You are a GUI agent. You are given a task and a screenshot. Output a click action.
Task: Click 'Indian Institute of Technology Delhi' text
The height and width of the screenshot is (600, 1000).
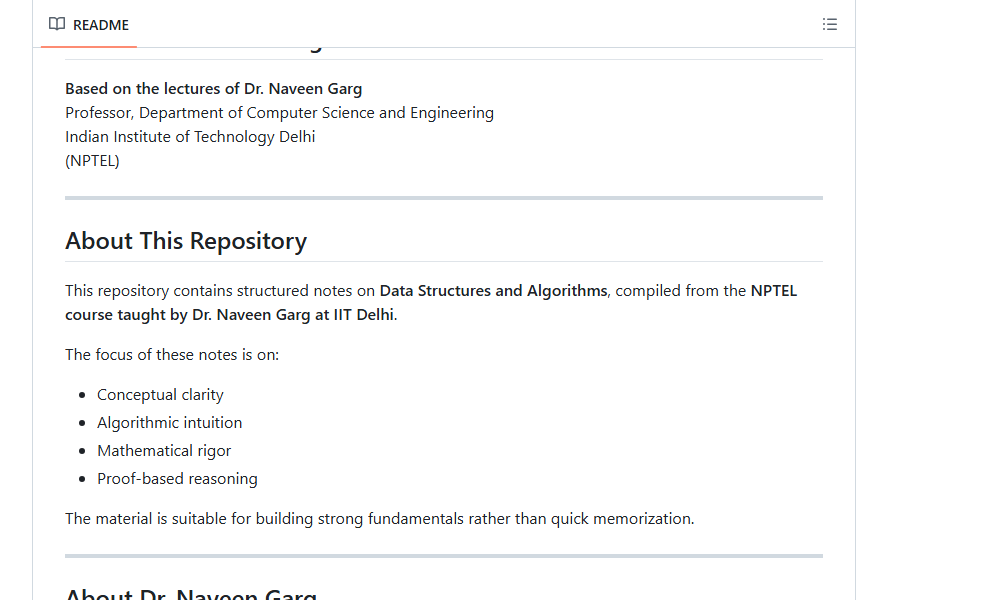tap(190, 137)
